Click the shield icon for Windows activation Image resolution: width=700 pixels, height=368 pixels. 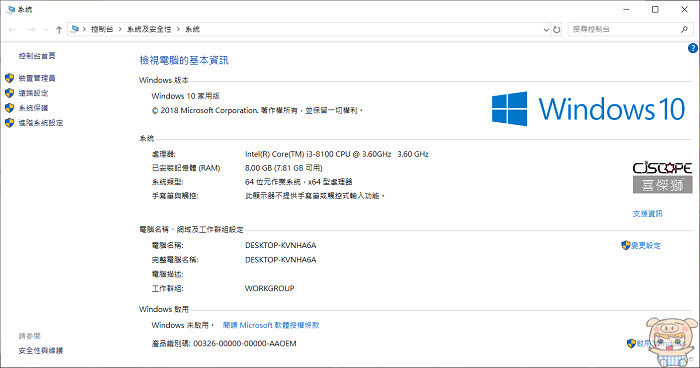click(631, 343)
